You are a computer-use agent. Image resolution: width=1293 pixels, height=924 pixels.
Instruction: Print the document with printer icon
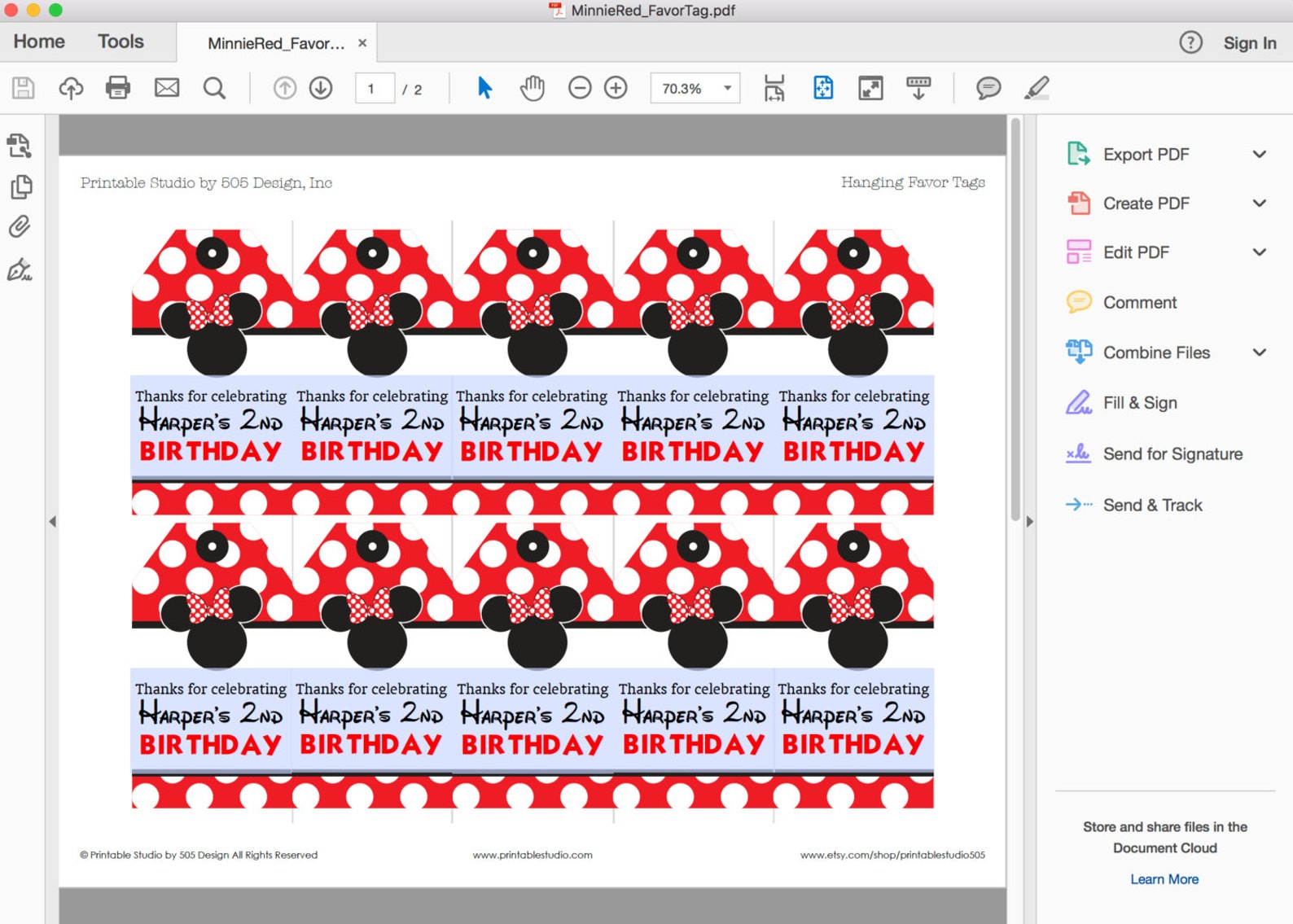click(118, 88)
